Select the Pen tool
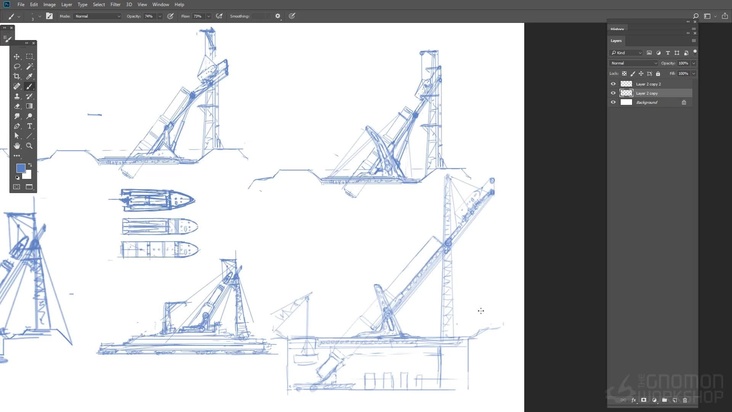This screenshot has height=412, width=732. click(17, 126)
